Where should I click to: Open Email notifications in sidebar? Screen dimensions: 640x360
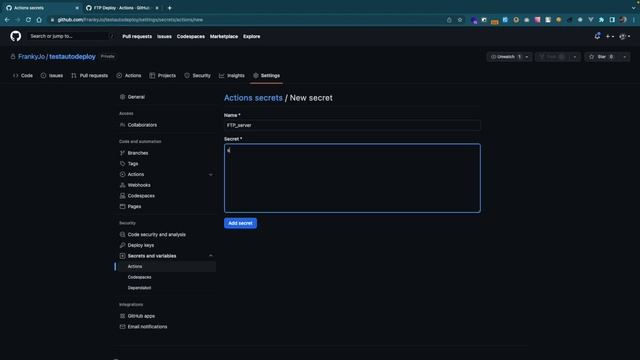pos(166,327)
